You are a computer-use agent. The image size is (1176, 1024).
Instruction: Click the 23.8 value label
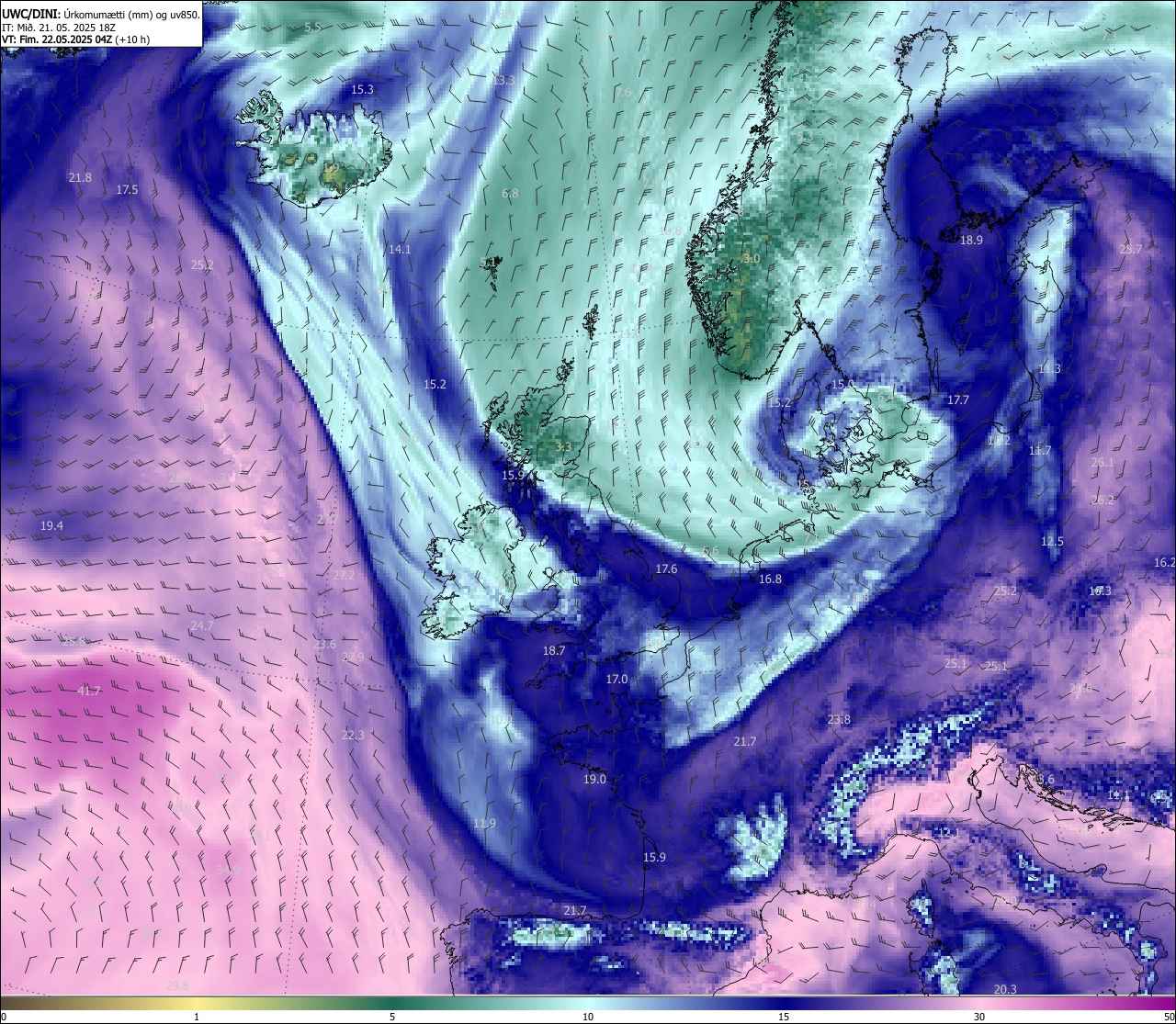[838, 719]
